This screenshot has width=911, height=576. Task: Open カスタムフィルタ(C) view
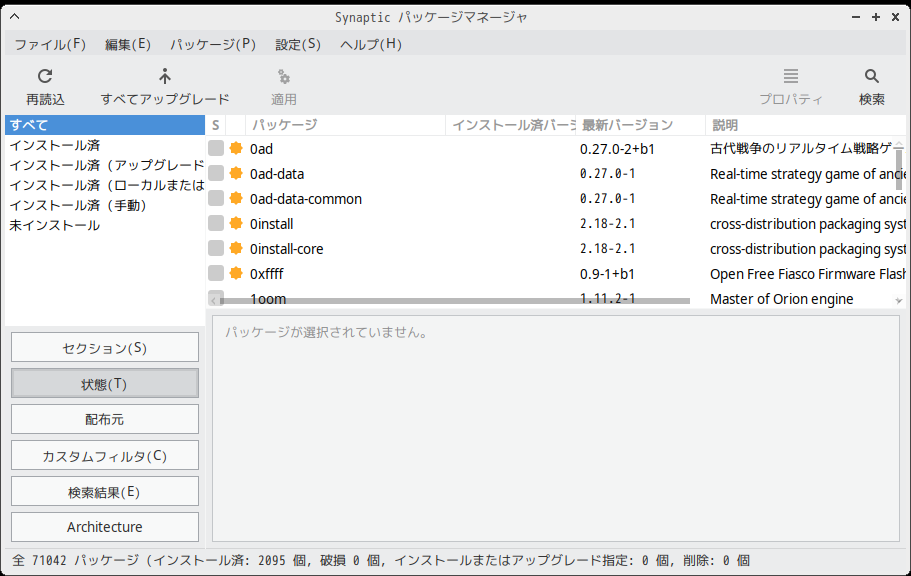(105, 456)
